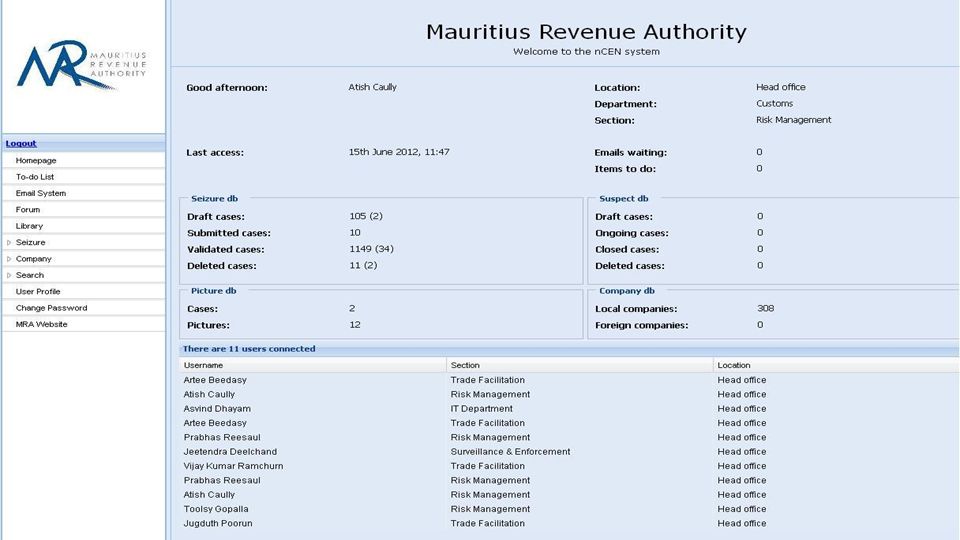
Task: Sort by the Section column header
Action: click(580, 365)
